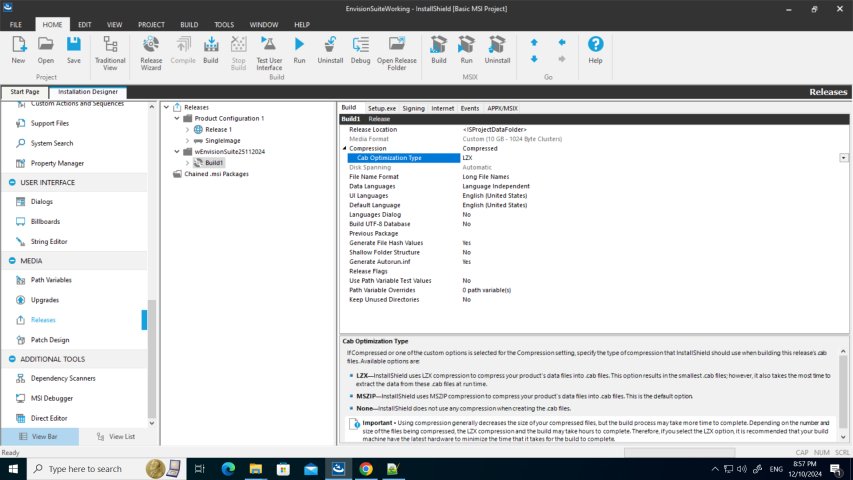Screen dimensions: 853x480
Task: Click the Stop Build icon
Action: click(x=238, y=53)
